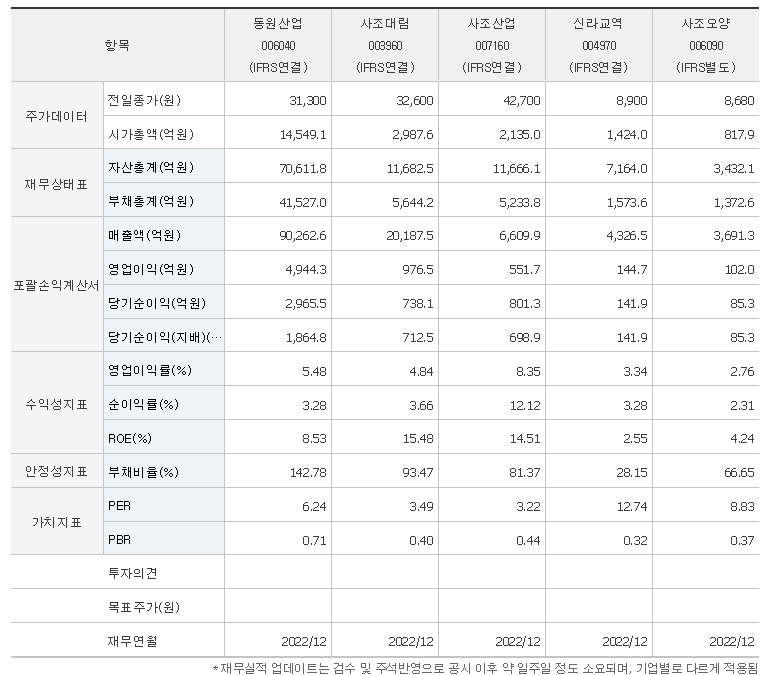Select the 0.32 PBR value

635,540
